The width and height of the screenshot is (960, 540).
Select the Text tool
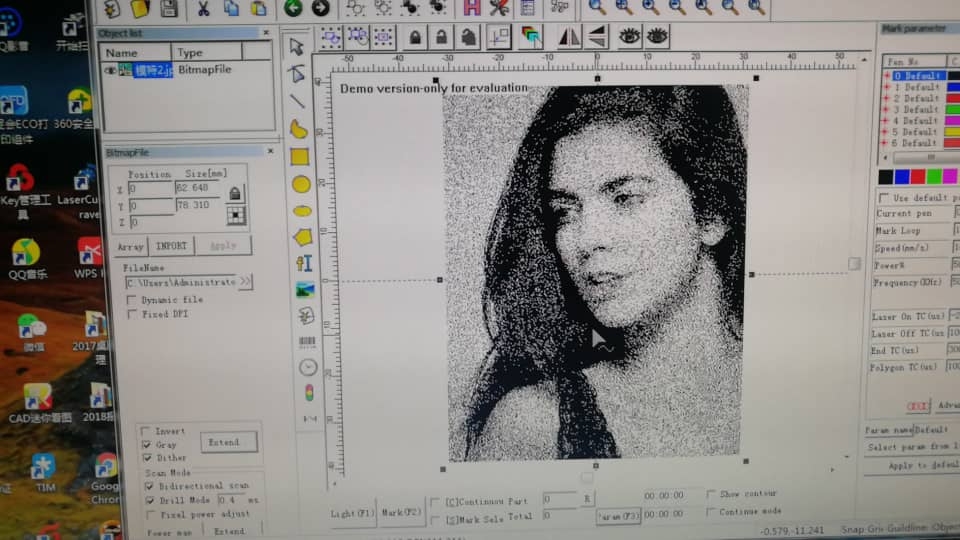point(304,263)
